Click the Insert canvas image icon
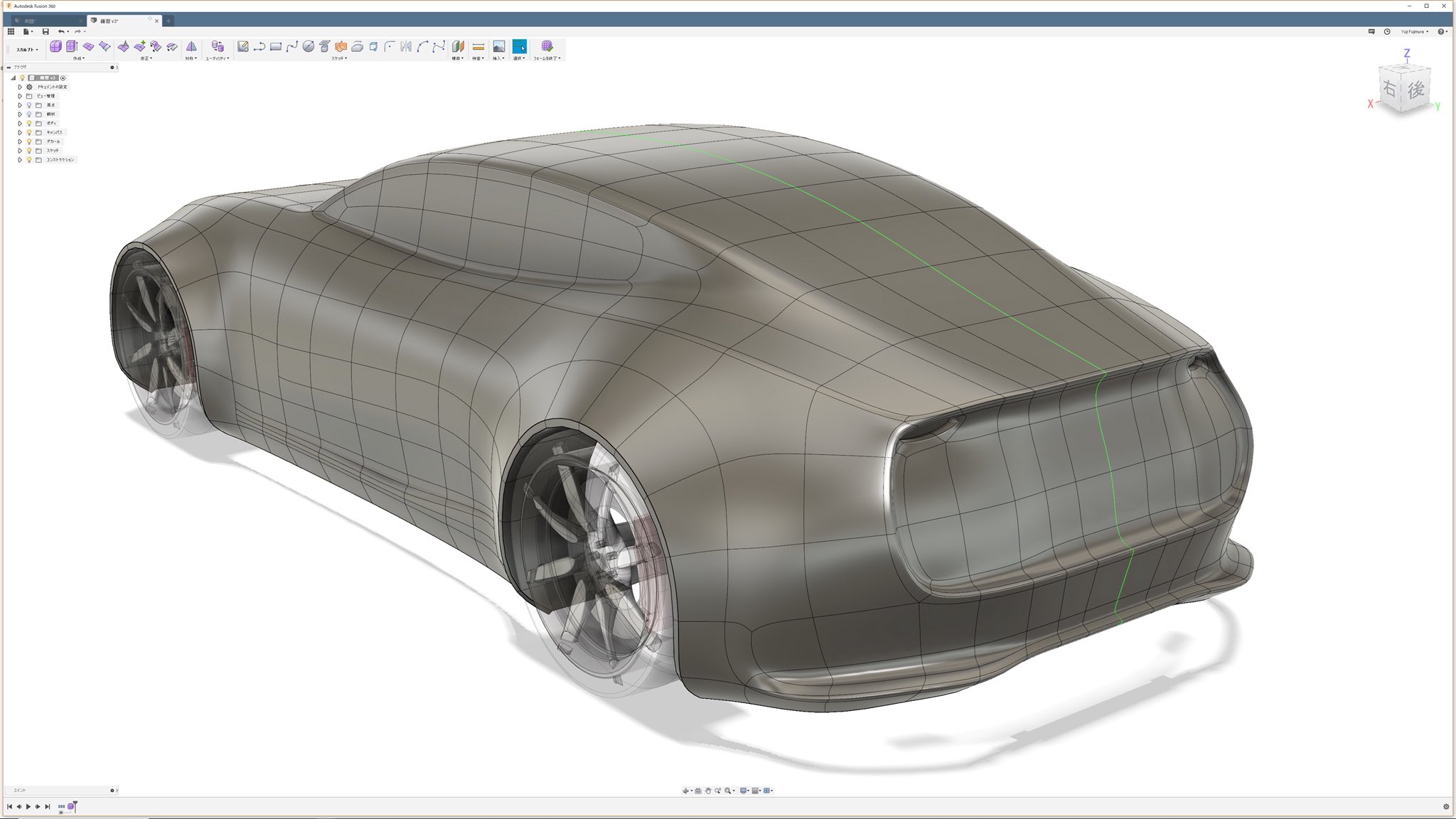The width and height of the screenshot is (1456, 819). 499,46
